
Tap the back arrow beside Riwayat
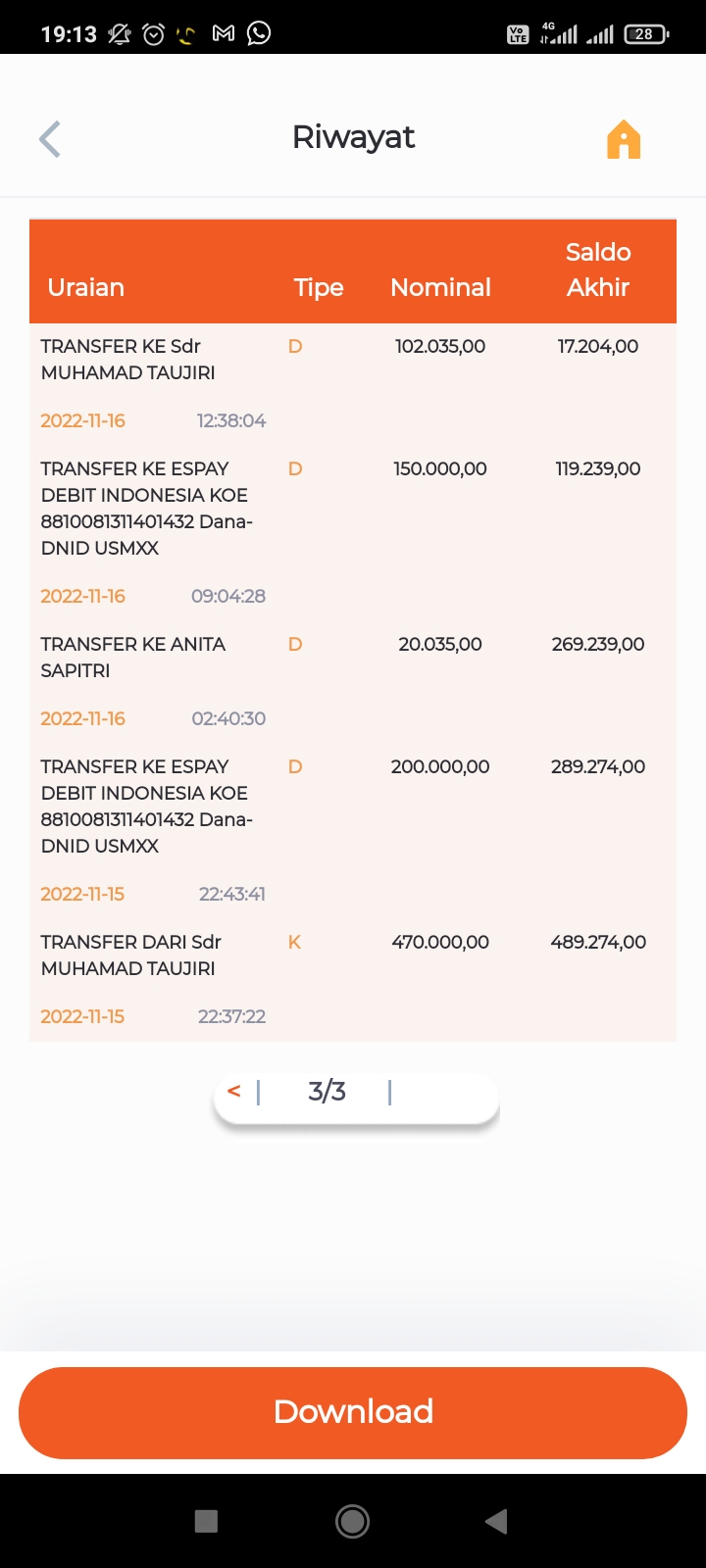pos(50,139)
